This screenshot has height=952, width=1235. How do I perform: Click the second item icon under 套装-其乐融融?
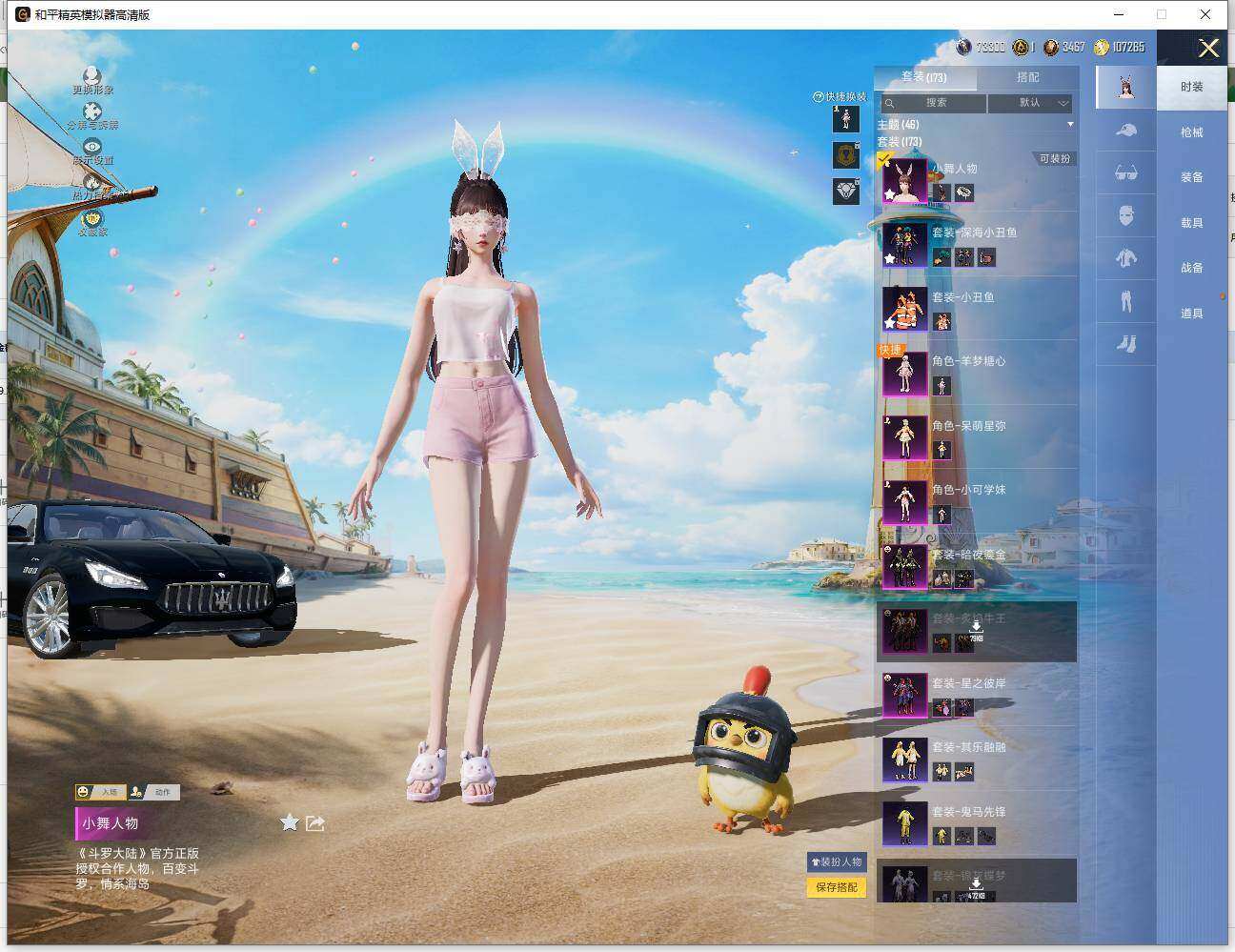pos(964,772)
